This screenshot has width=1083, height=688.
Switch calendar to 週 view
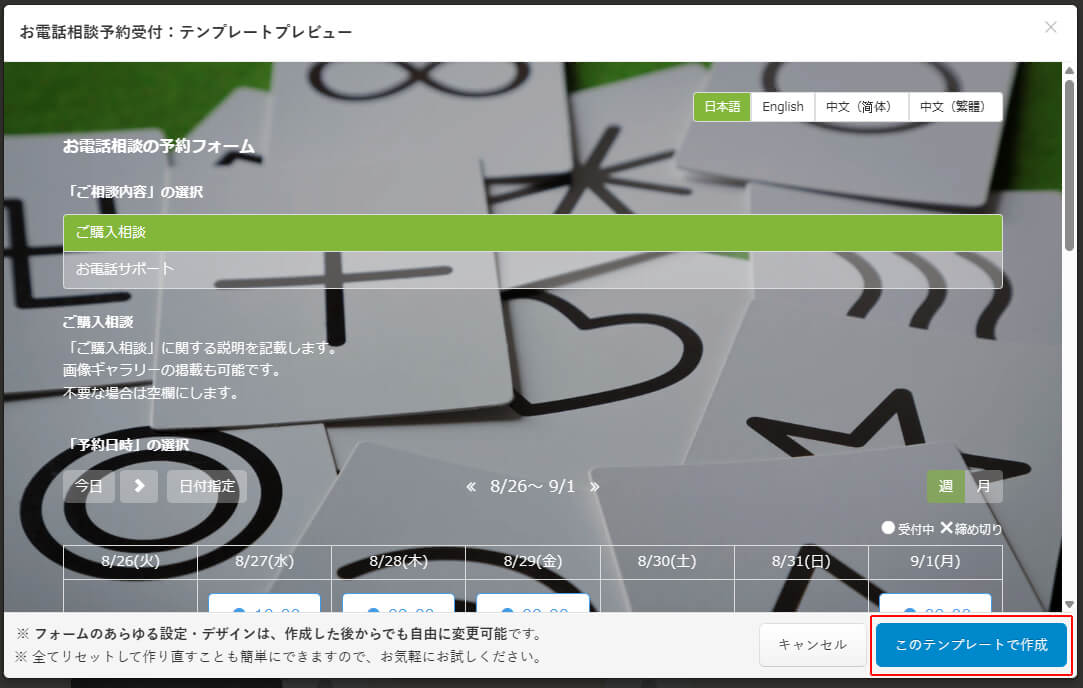(945, 487)
